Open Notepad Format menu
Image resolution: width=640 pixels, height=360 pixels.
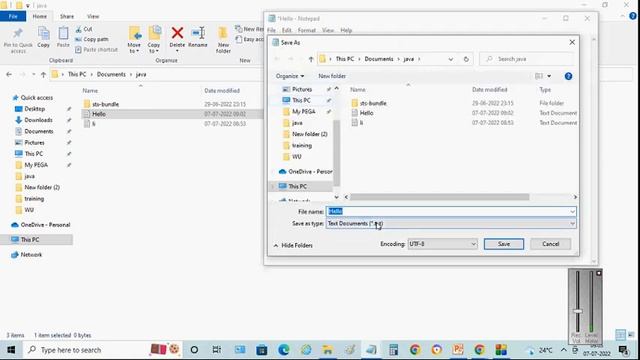click(x=307, y=30)
